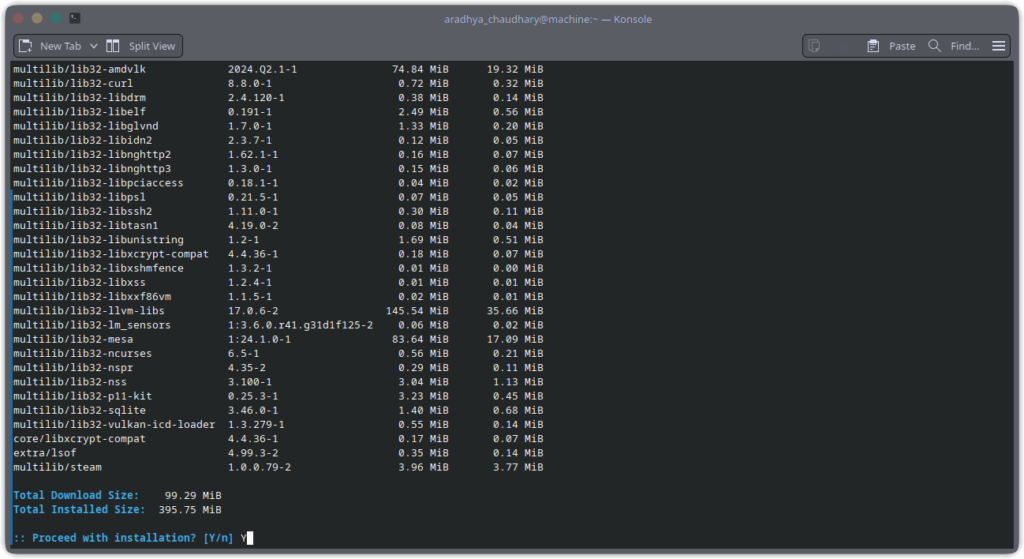
Task: Click the window title 'aradhya_chaudhary@machine:~ — Konsole'
Action: click(547, 19)
